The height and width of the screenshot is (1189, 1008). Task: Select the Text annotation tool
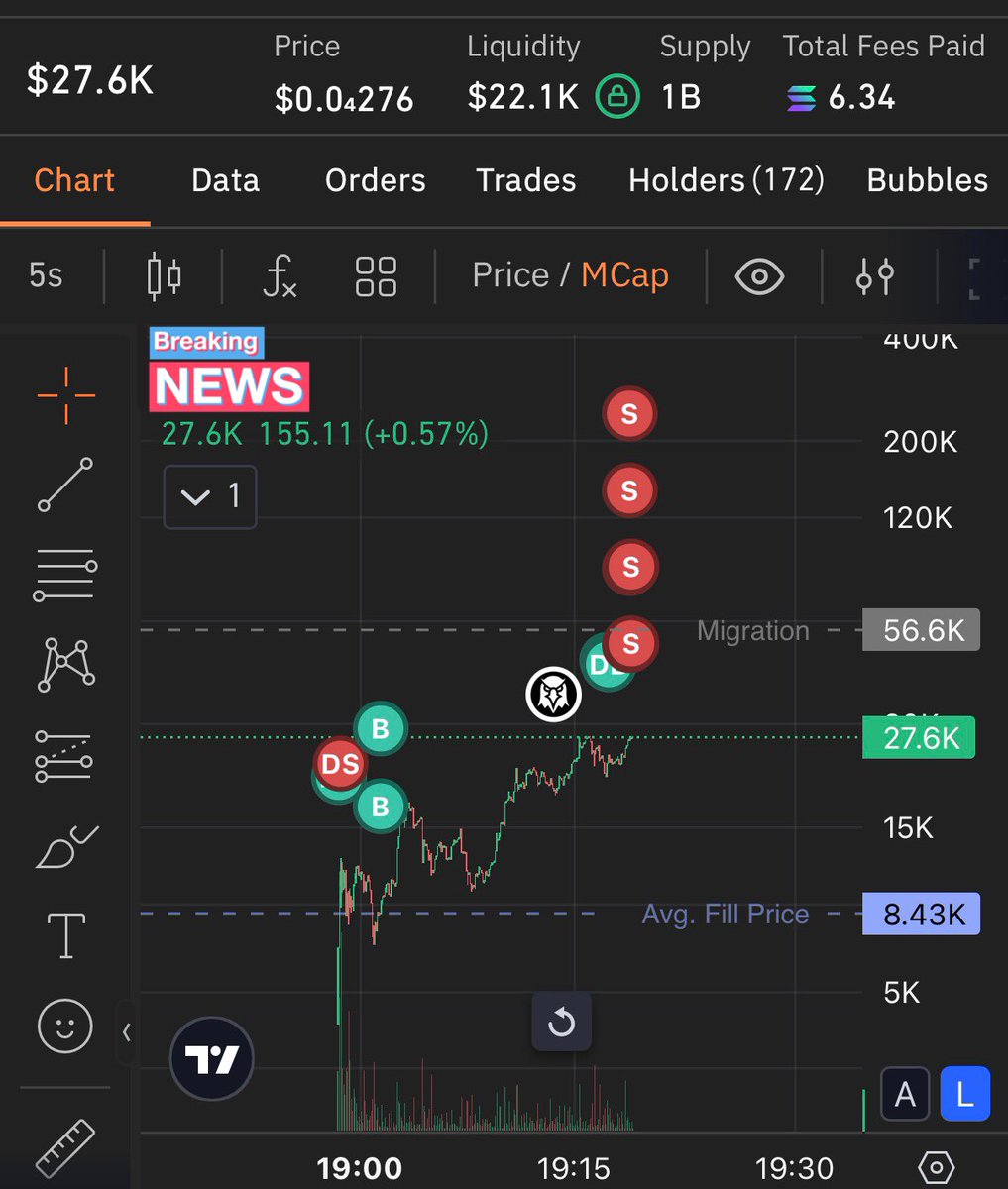66,935
